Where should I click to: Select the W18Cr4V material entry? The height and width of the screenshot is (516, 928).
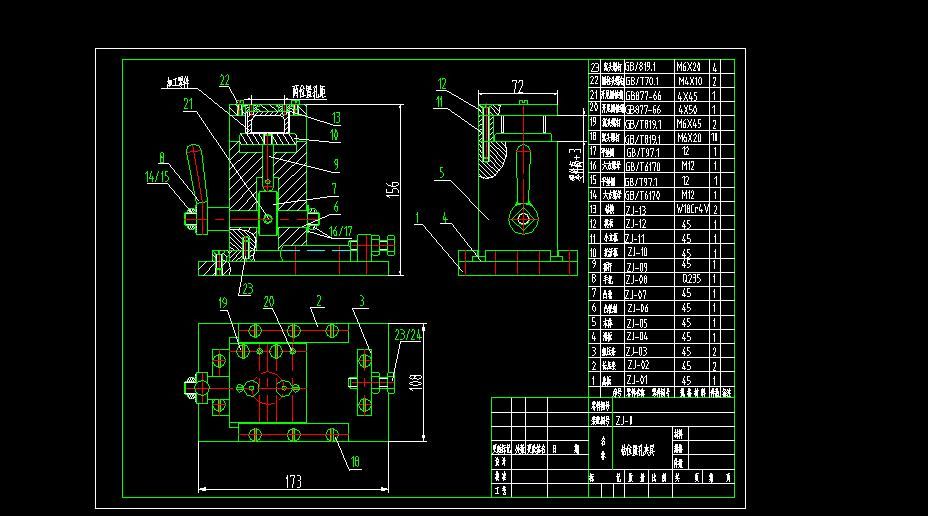(x=692, y=210)
